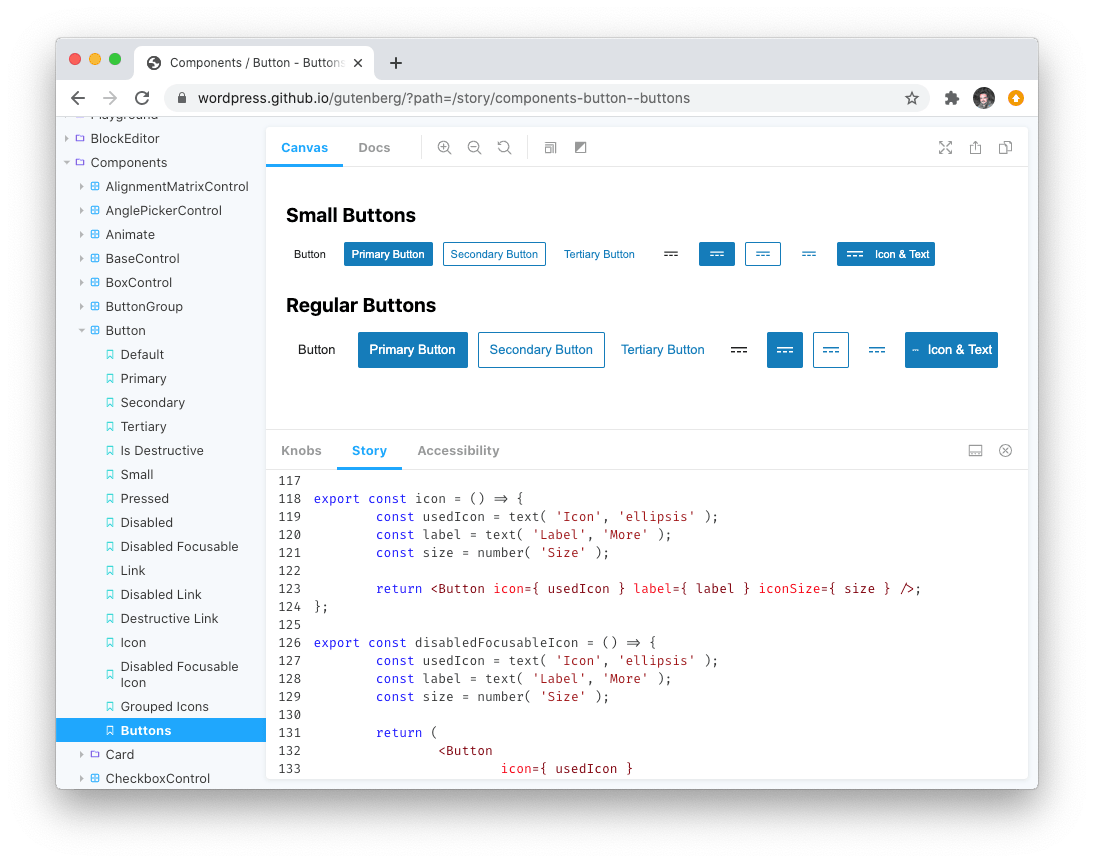Viewport: 1094px width, 863px height.
Task: Toggle the pressed blue icon-only Button
Action: [717, 254]
